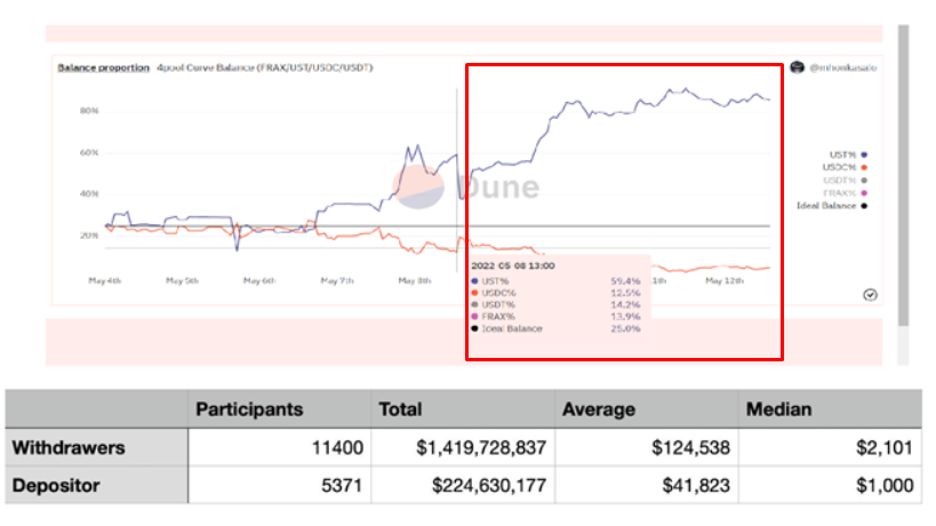This screenshot has height=526, width=936.
Task: Click the author avatar icon beside @mhonkasalo
Action: click(x=798, y=67)
